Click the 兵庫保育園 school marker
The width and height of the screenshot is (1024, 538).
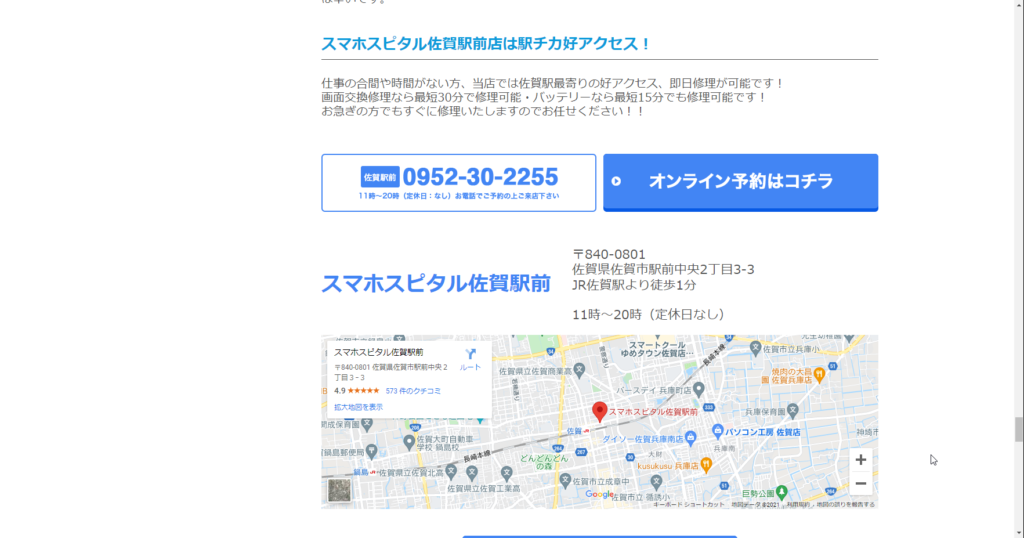coord(793,411)
